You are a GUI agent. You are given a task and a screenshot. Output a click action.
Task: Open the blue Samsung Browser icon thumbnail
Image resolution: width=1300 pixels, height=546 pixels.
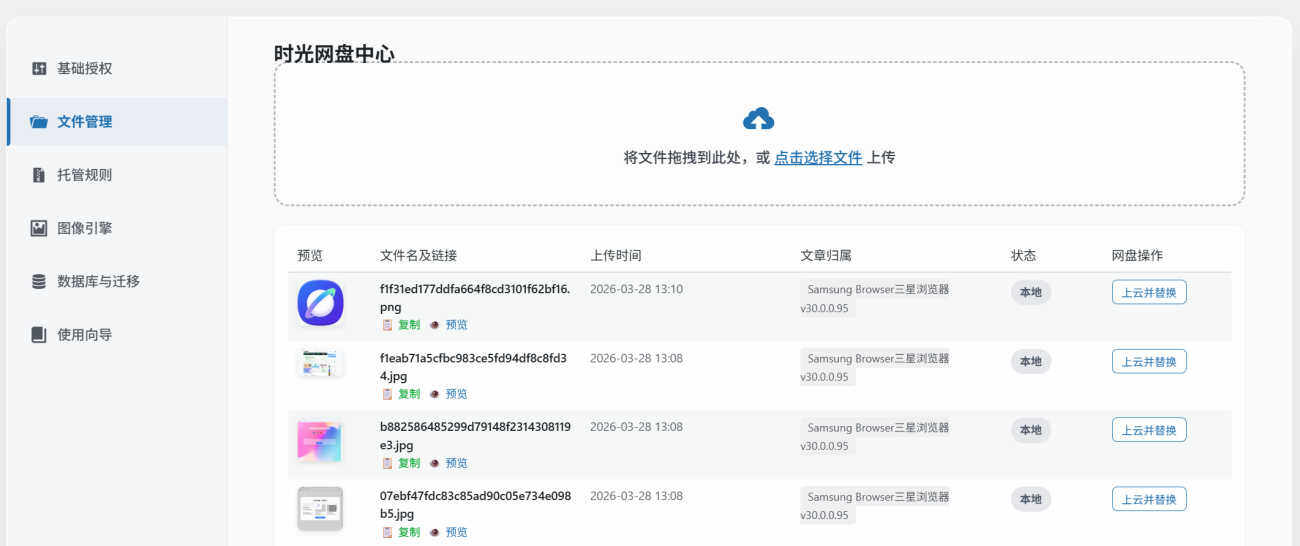click(320, 302)
